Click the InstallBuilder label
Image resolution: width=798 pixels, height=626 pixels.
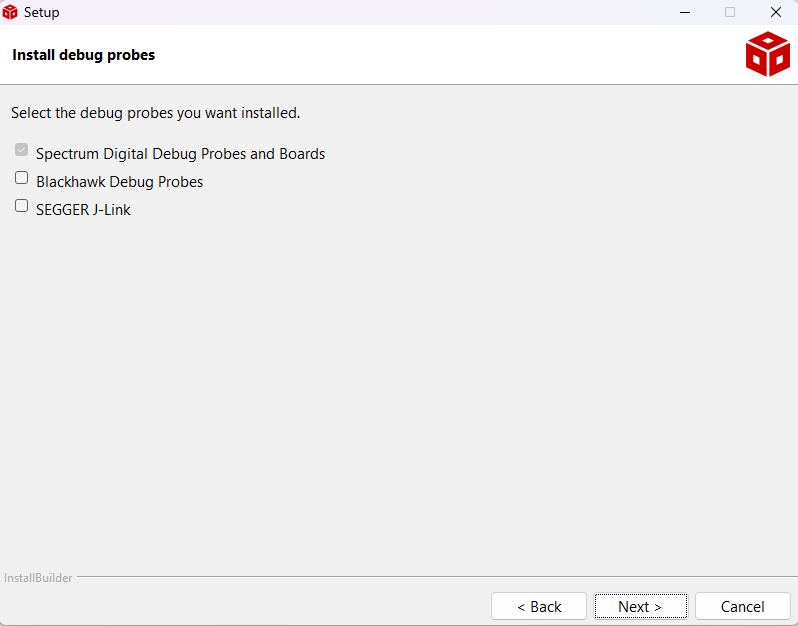click(x=38, y=578)
